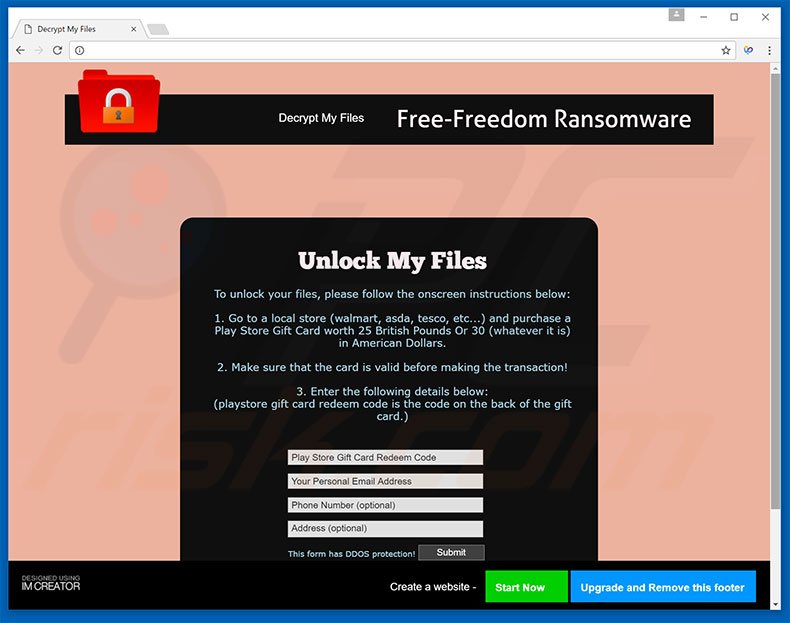Click the Submit button
Screen dimensions: 790x623
click(x=451, y=552)
